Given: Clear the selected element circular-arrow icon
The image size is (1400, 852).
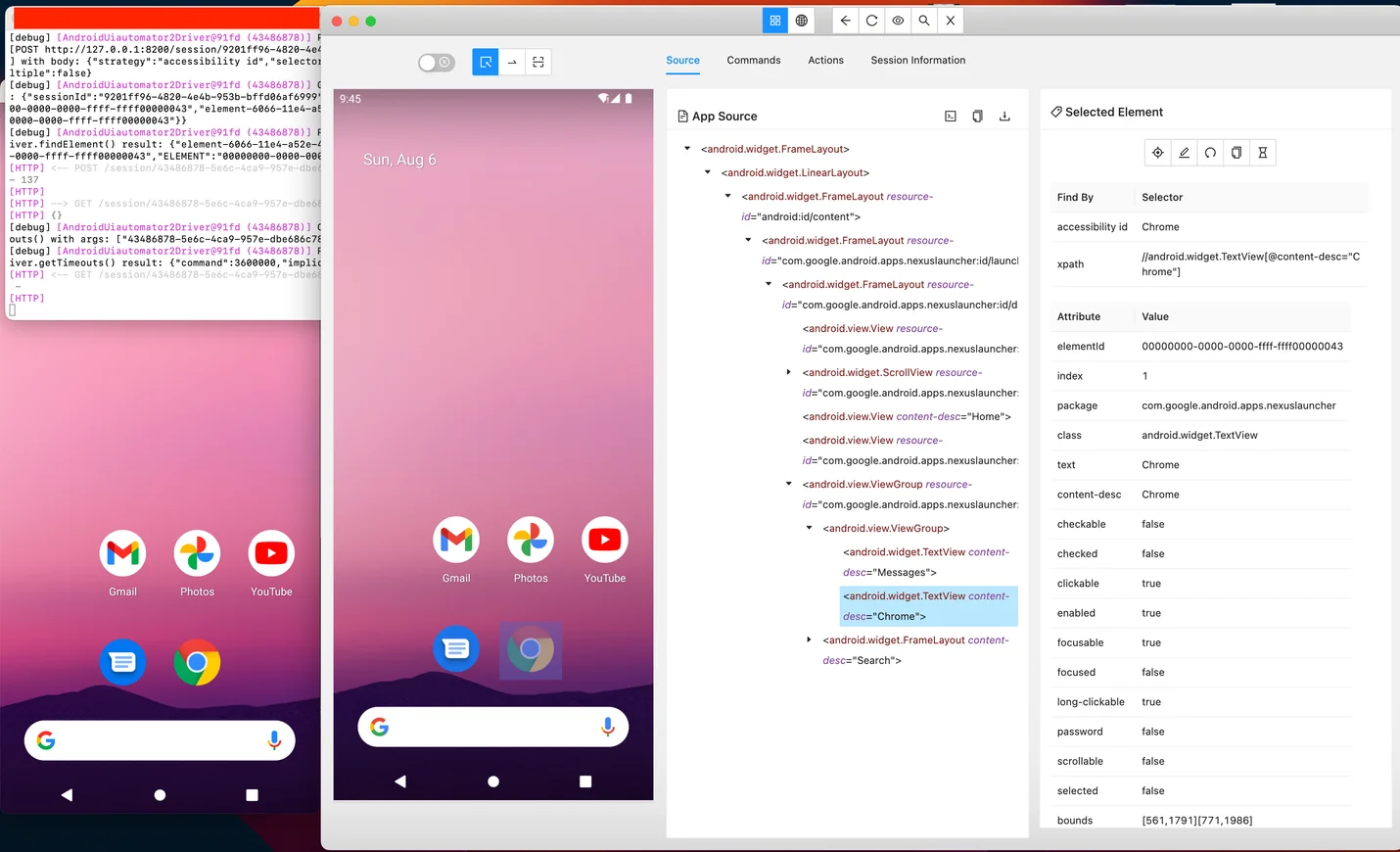Looking at the screenshot, I should [x=1211, y=153].
